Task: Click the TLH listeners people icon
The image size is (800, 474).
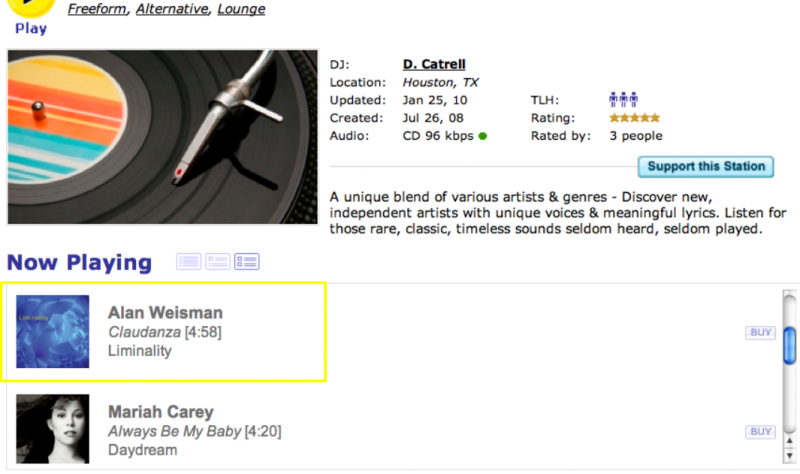Action: point(623,100)
